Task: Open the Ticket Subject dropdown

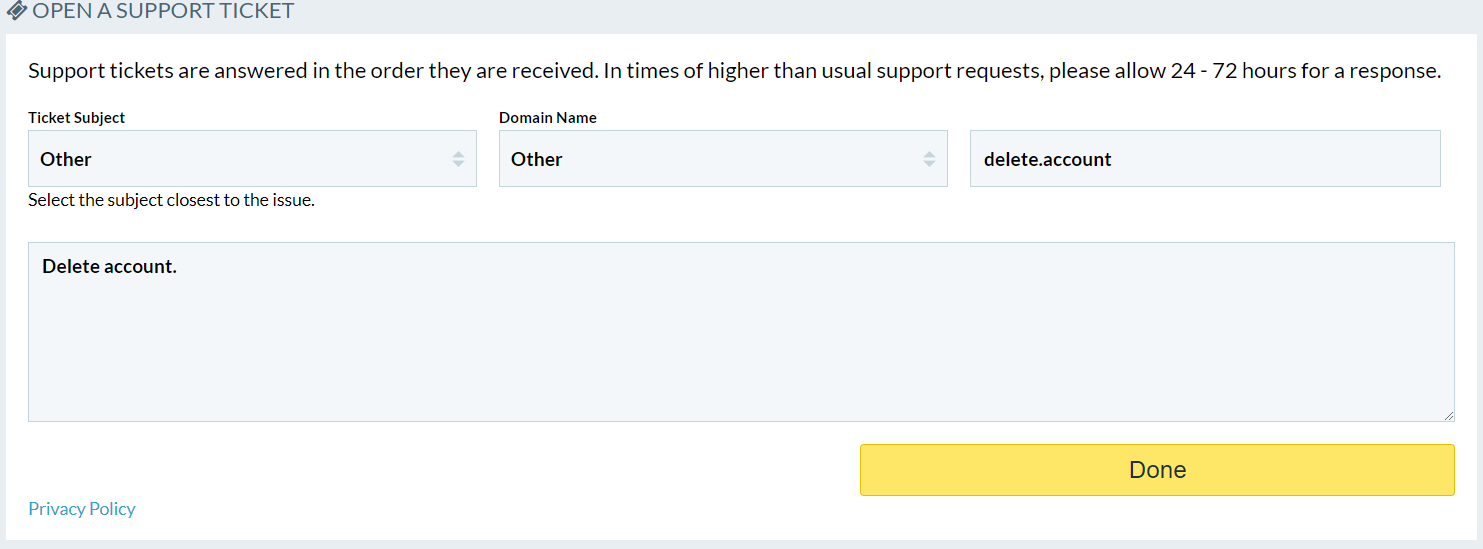Action: (252, 159)
